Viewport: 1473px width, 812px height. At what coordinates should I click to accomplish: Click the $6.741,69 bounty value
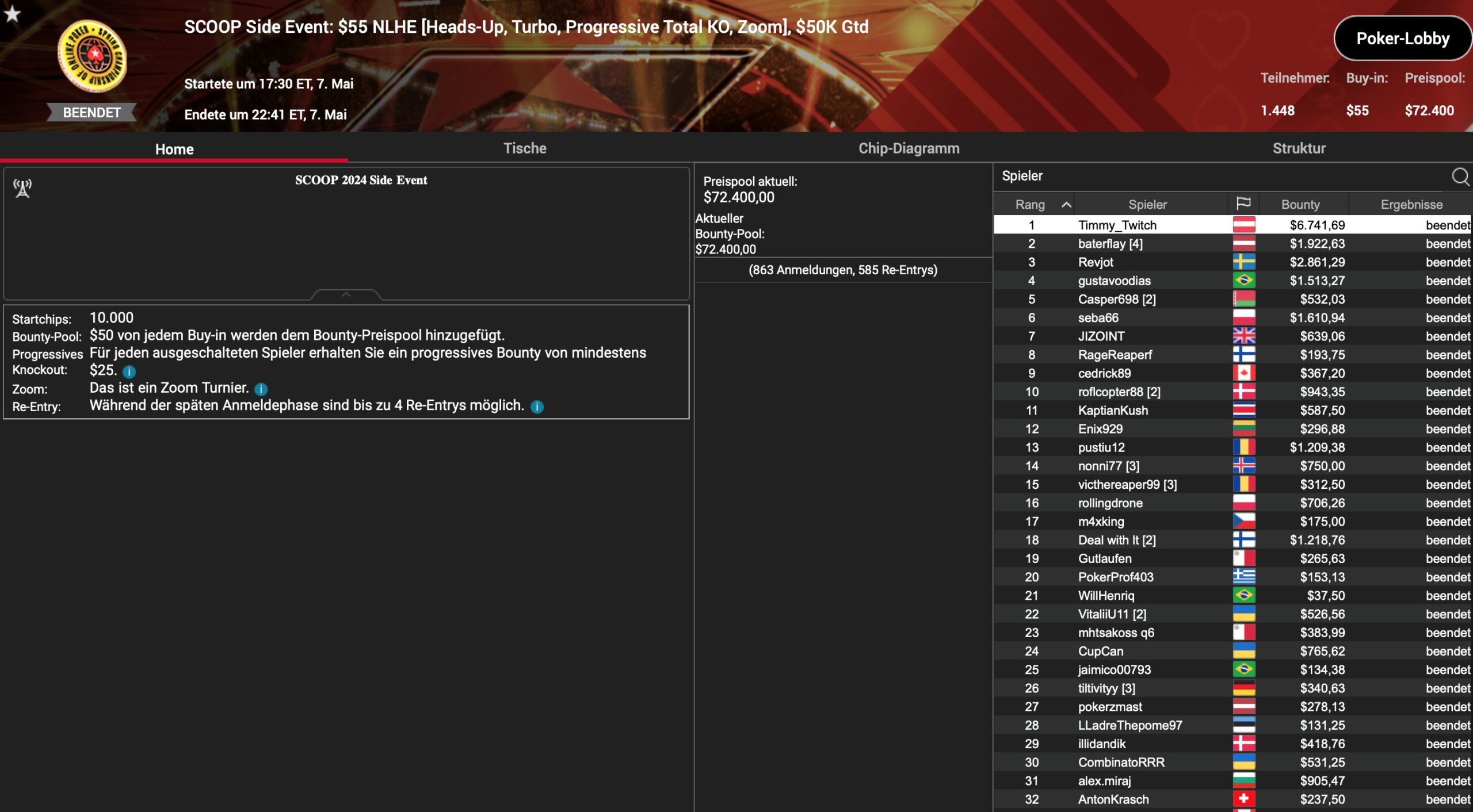pyautogui.click(x=1317, y=225)
